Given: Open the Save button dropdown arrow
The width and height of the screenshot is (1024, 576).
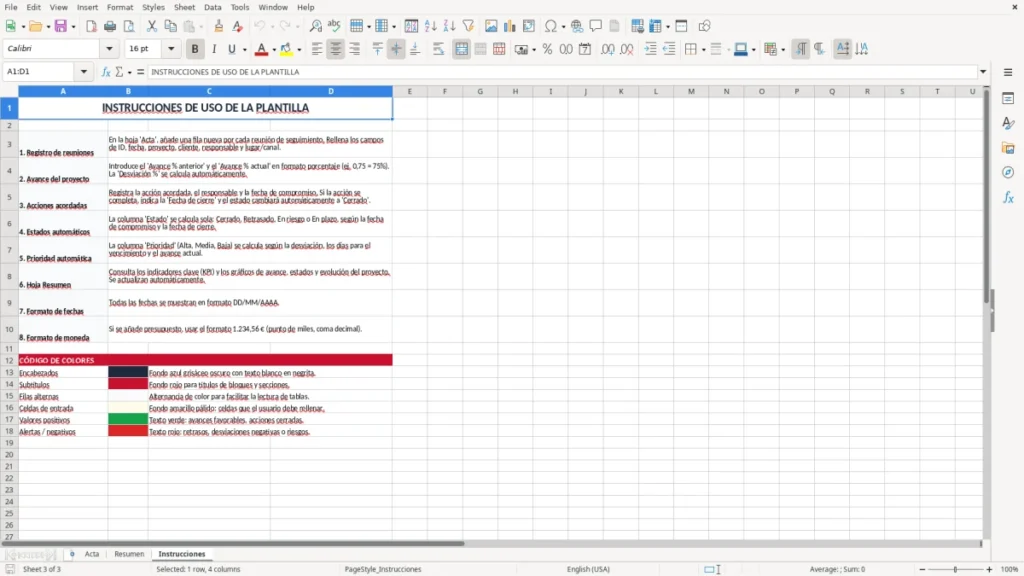Looking at the screenshot, I should click(x=73, y=27).
